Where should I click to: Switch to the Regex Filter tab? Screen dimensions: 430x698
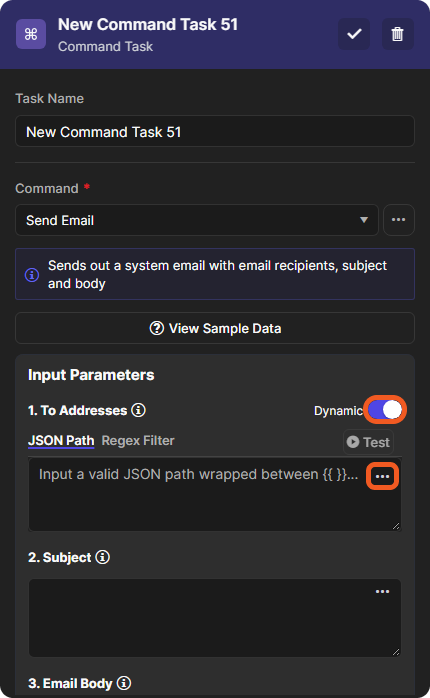[138, 441]
